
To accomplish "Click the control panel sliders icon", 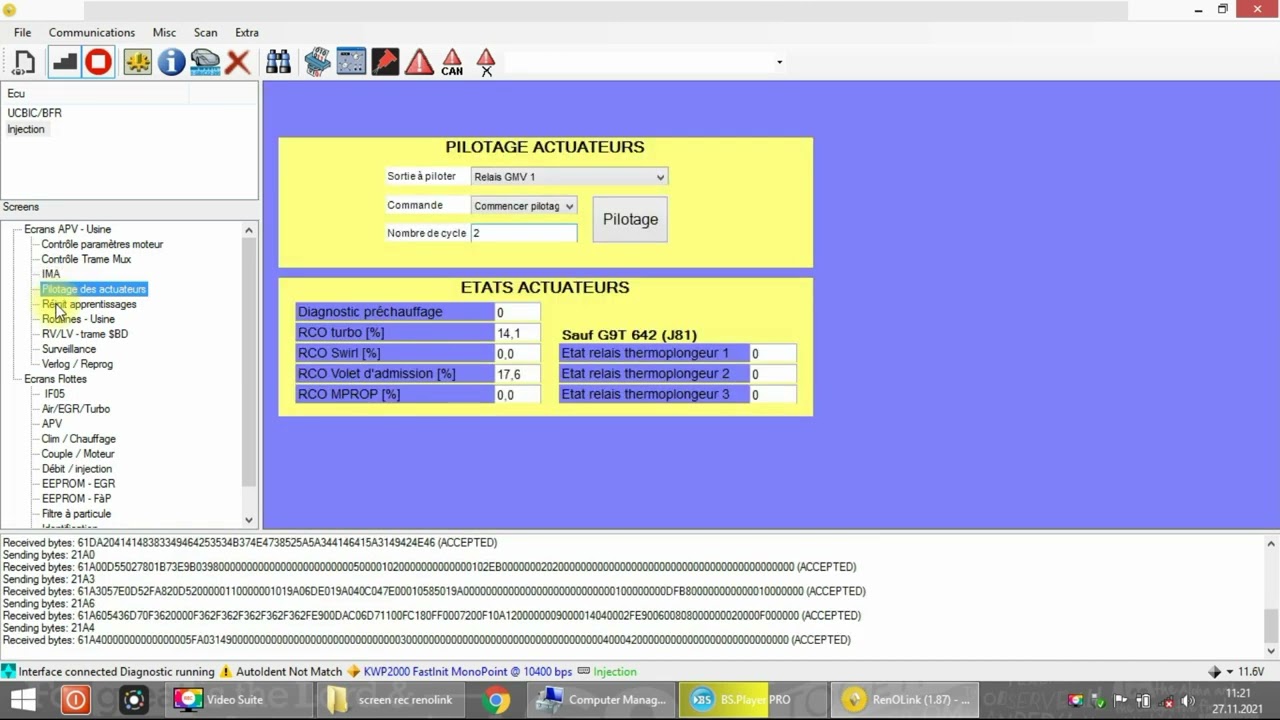I will 351,62.
